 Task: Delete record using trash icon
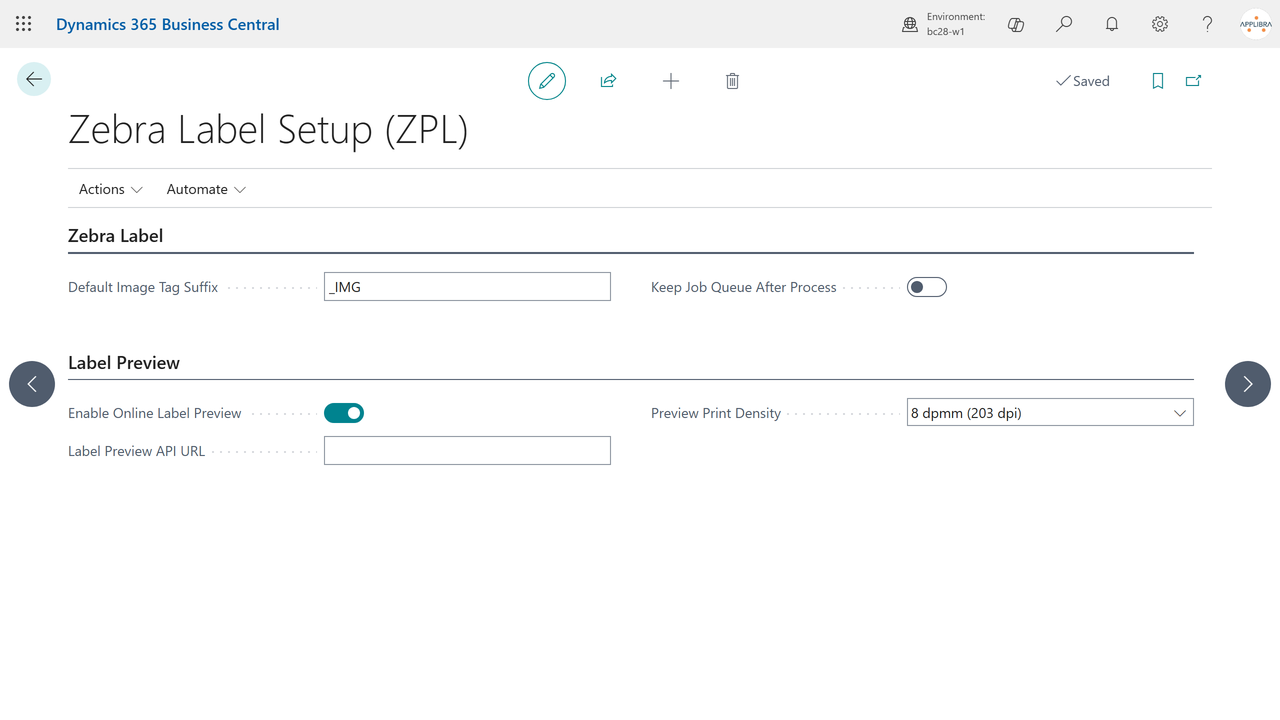click(732, 81)
